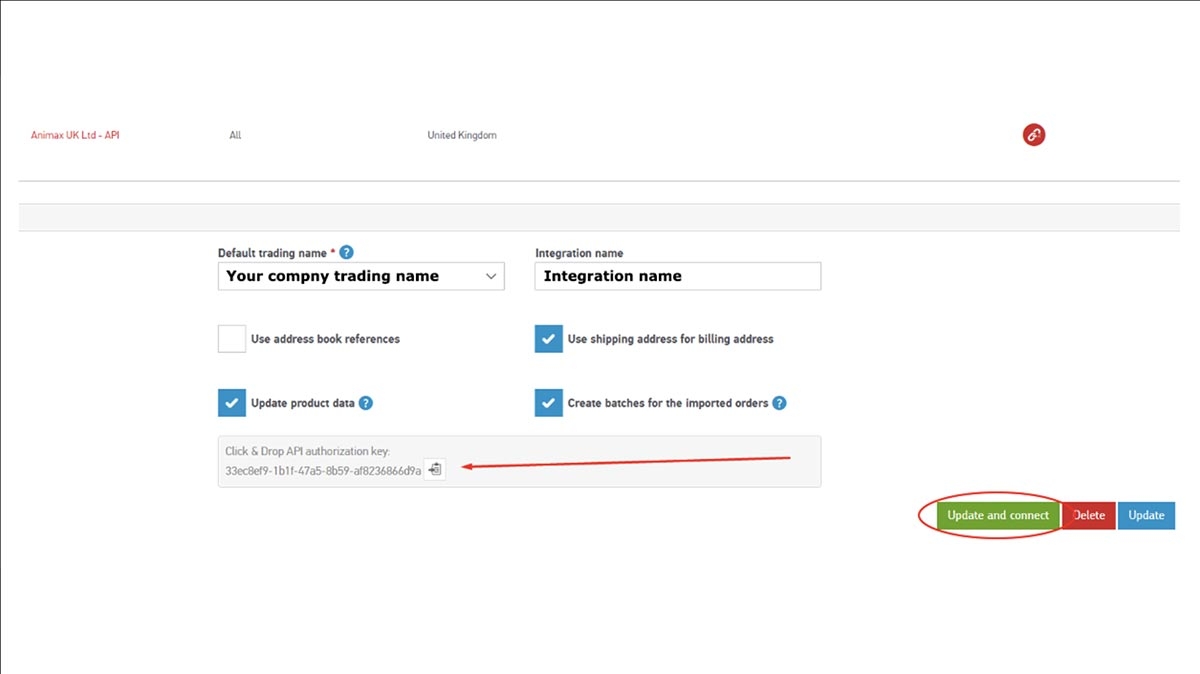Click the help icon beside Update product data

tap(366, 403)
